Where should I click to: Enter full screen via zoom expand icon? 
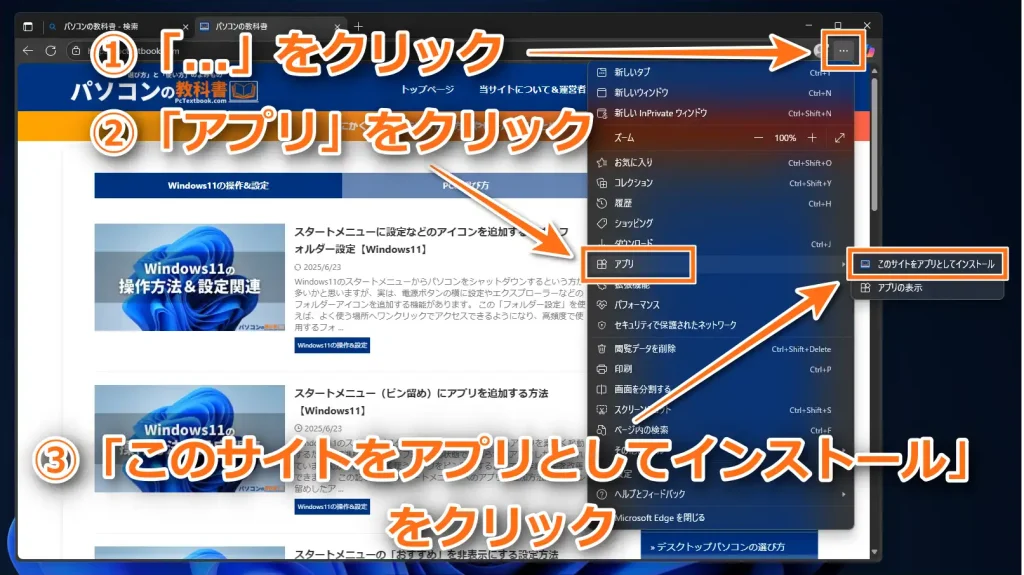839,137
